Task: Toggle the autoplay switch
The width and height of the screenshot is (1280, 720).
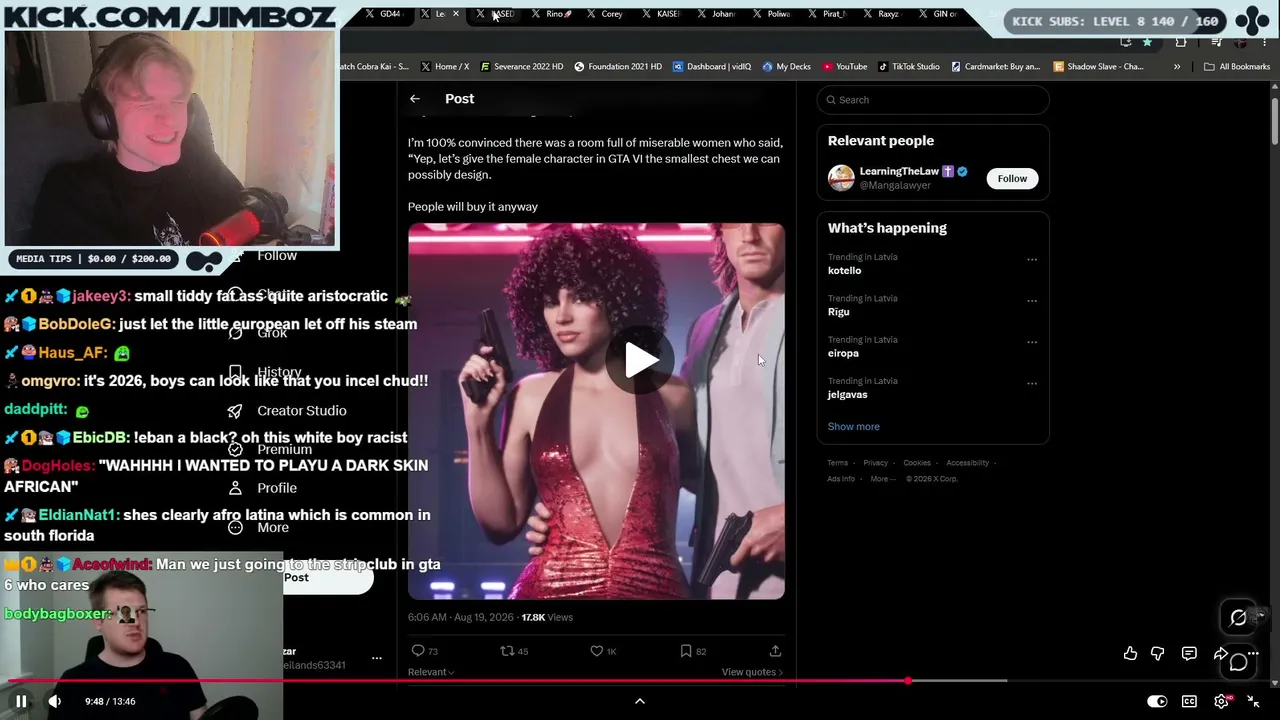Action: [1157, 701]
